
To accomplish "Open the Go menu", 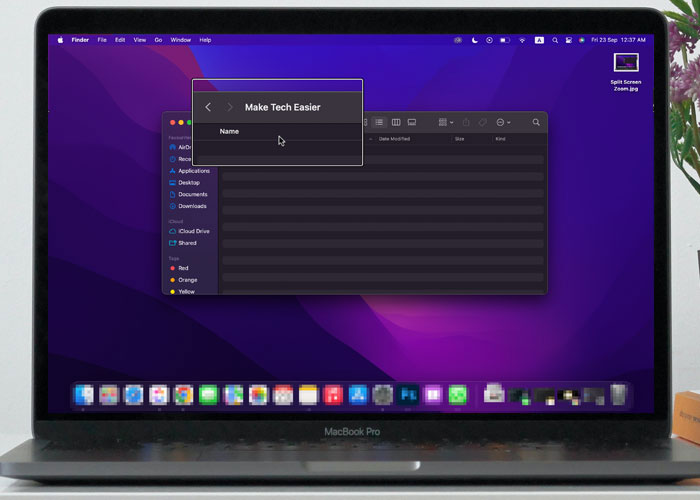I will coord(158,40).
